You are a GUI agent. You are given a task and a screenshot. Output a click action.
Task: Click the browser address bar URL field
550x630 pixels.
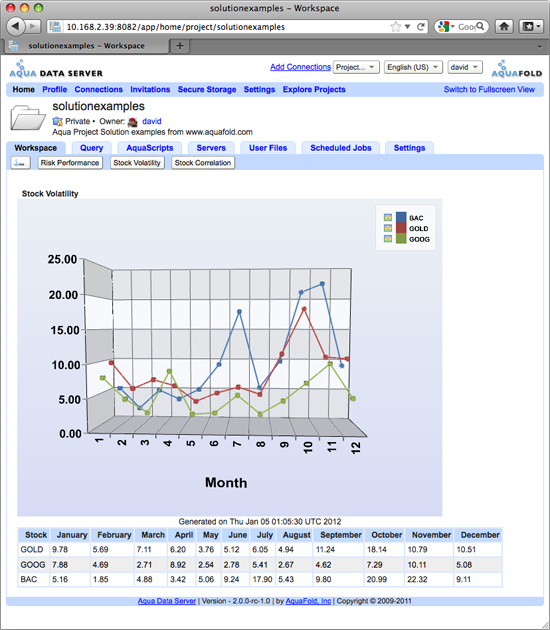coord(225,27)
